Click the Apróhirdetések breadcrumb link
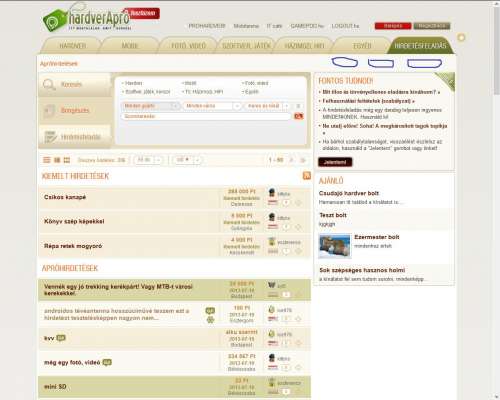Image resolution: width=500 pixels, height=400 pixels. 59,64
